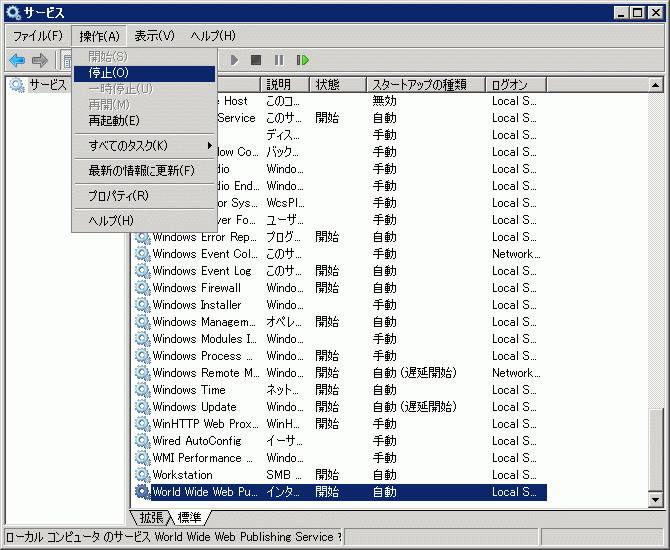Open the ファイル(F) menu
This screenshot has height=550, width=670.
point(38,36)
